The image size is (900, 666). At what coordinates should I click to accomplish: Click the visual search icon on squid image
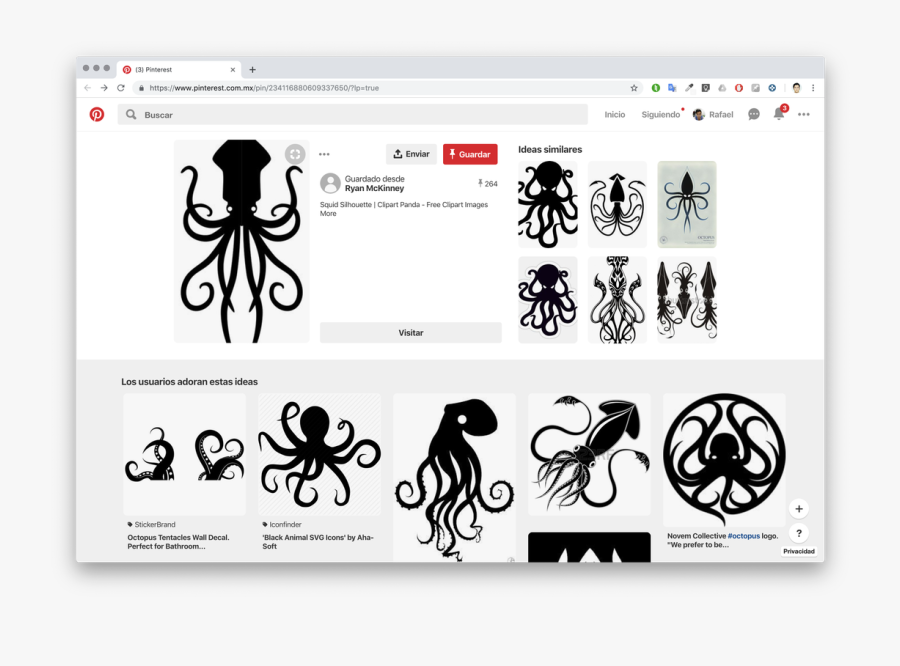294,154
